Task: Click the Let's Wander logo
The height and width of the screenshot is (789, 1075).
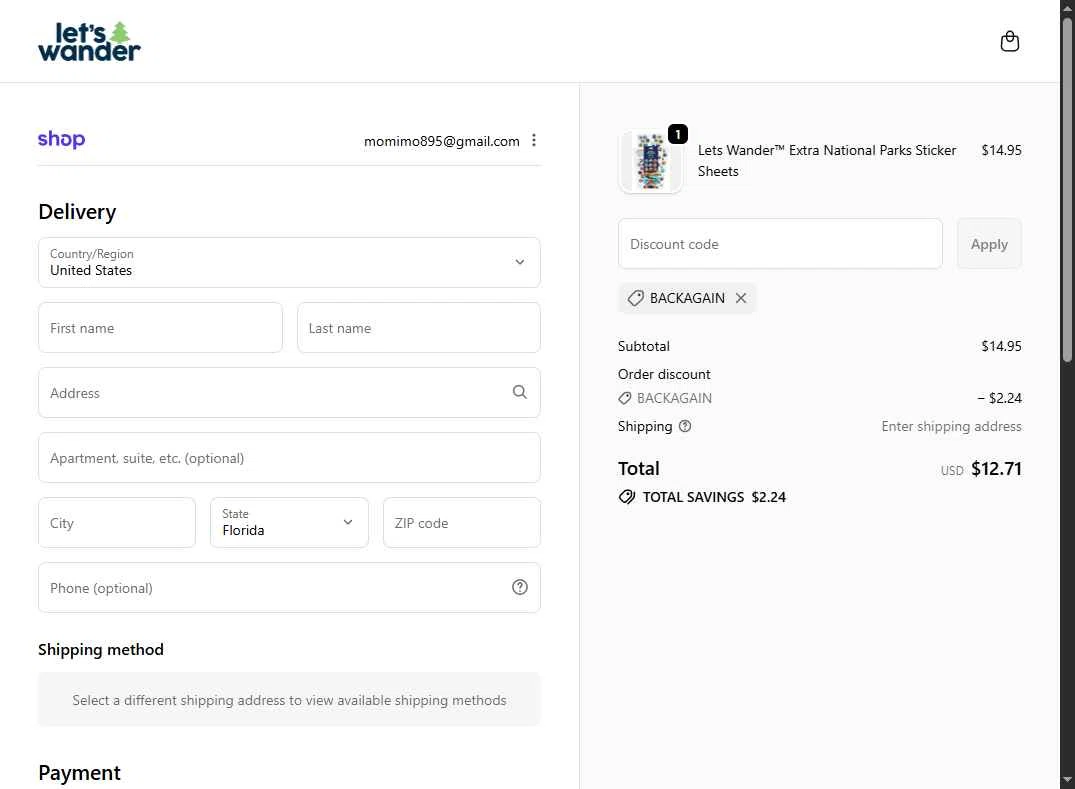Action: 89,42
